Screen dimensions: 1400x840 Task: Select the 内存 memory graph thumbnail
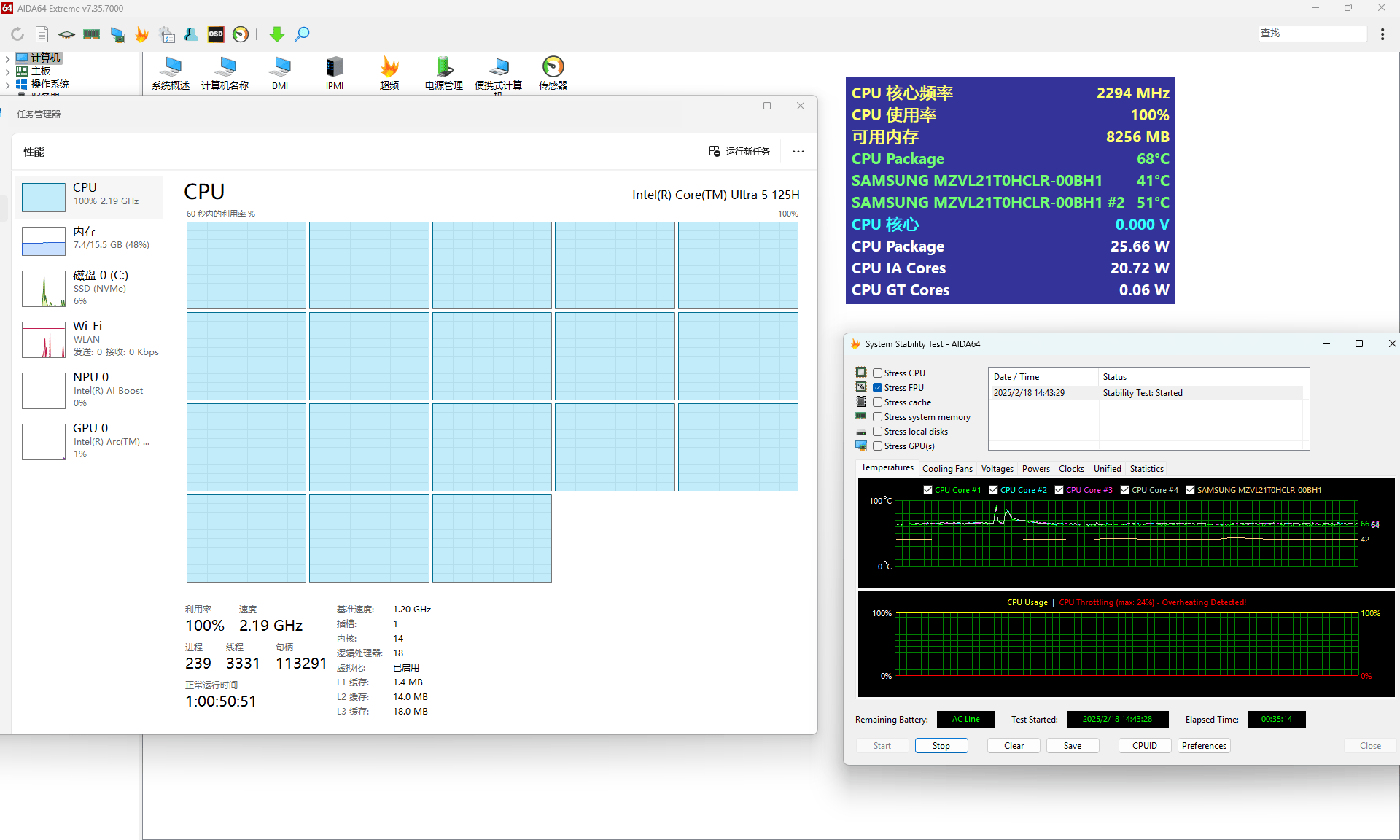(44, 241)
